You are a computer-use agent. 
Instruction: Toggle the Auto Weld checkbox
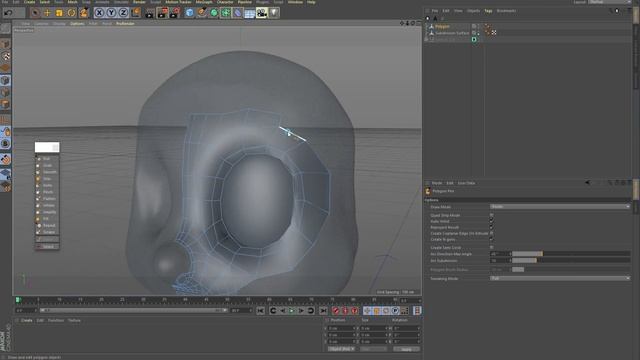(491, 221)
